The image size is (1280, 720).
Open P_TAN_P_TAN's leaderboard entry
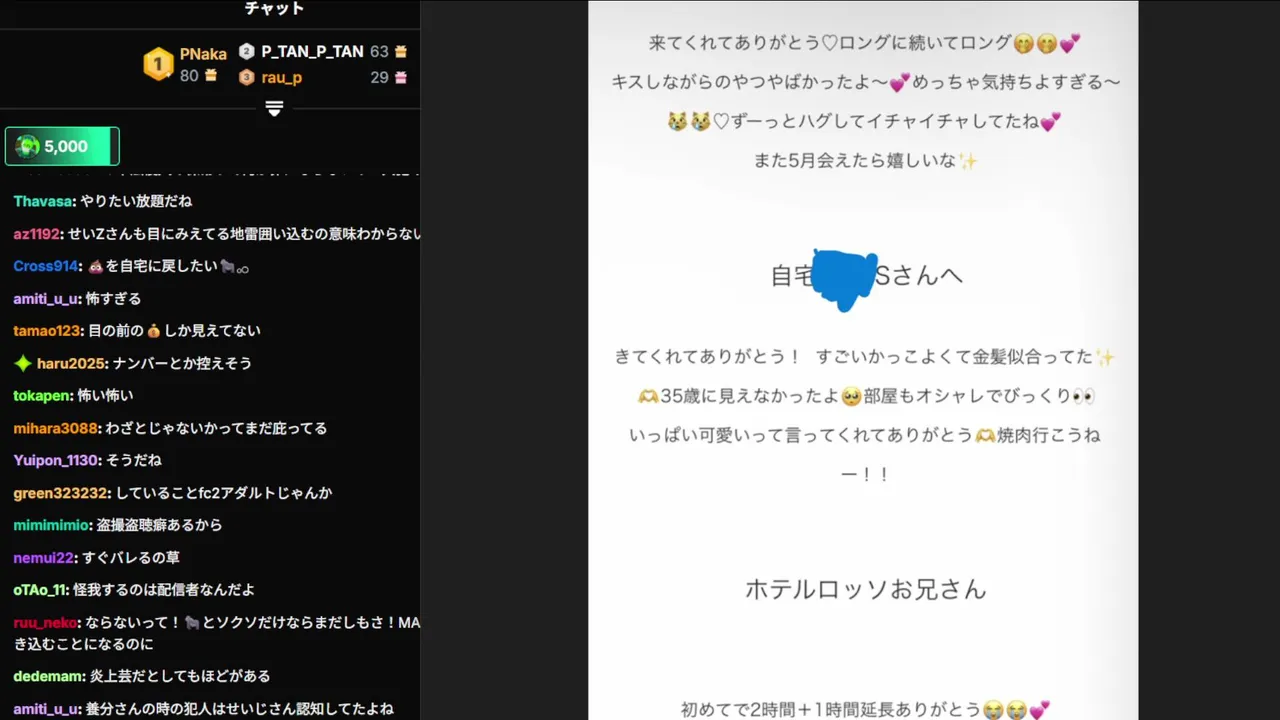click(x=312, y=51)
